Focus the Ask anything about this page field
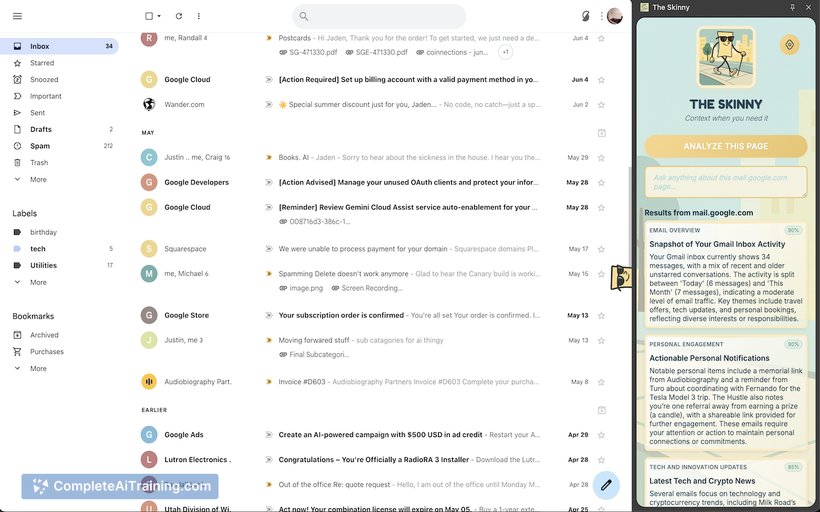This screenshot has width=820, height=512. (x=726, y=182)
